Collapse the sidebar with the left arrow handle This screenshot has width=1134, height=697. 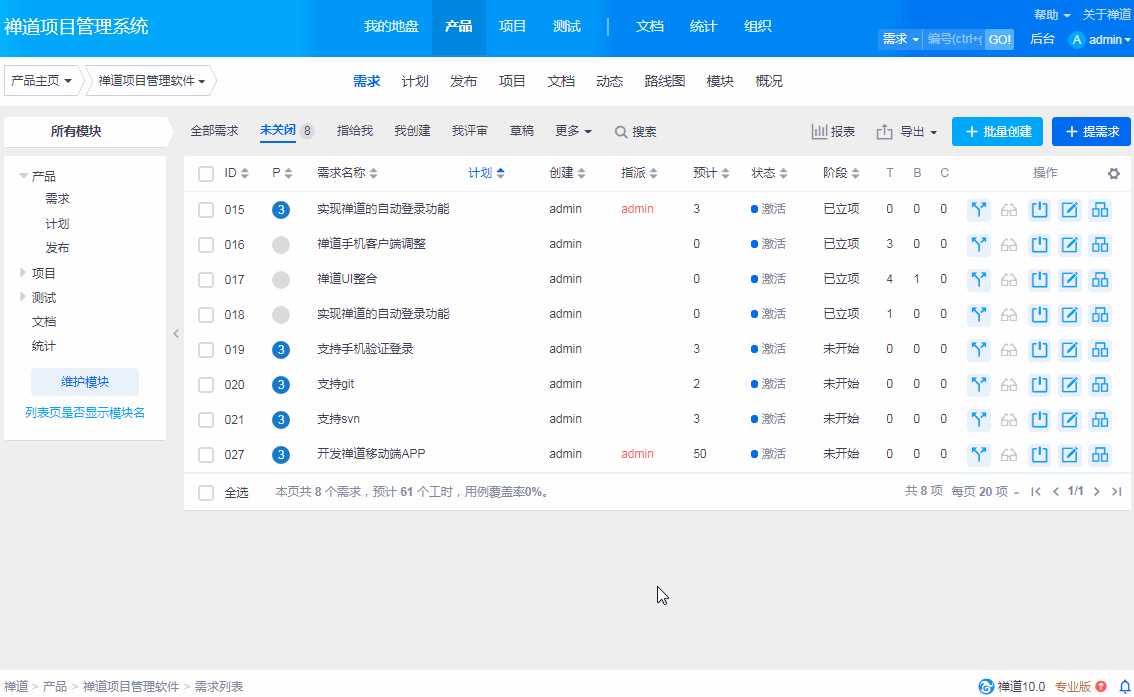point(176,334)
